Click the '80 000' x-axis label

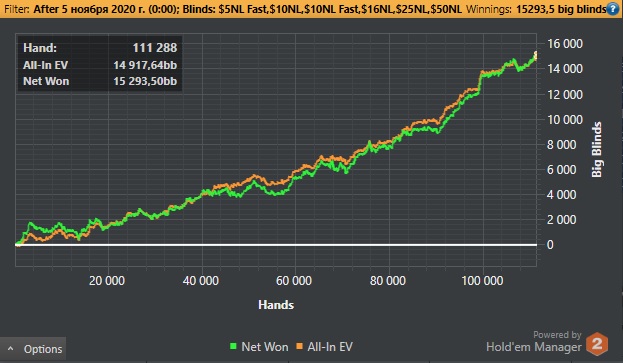388,281
